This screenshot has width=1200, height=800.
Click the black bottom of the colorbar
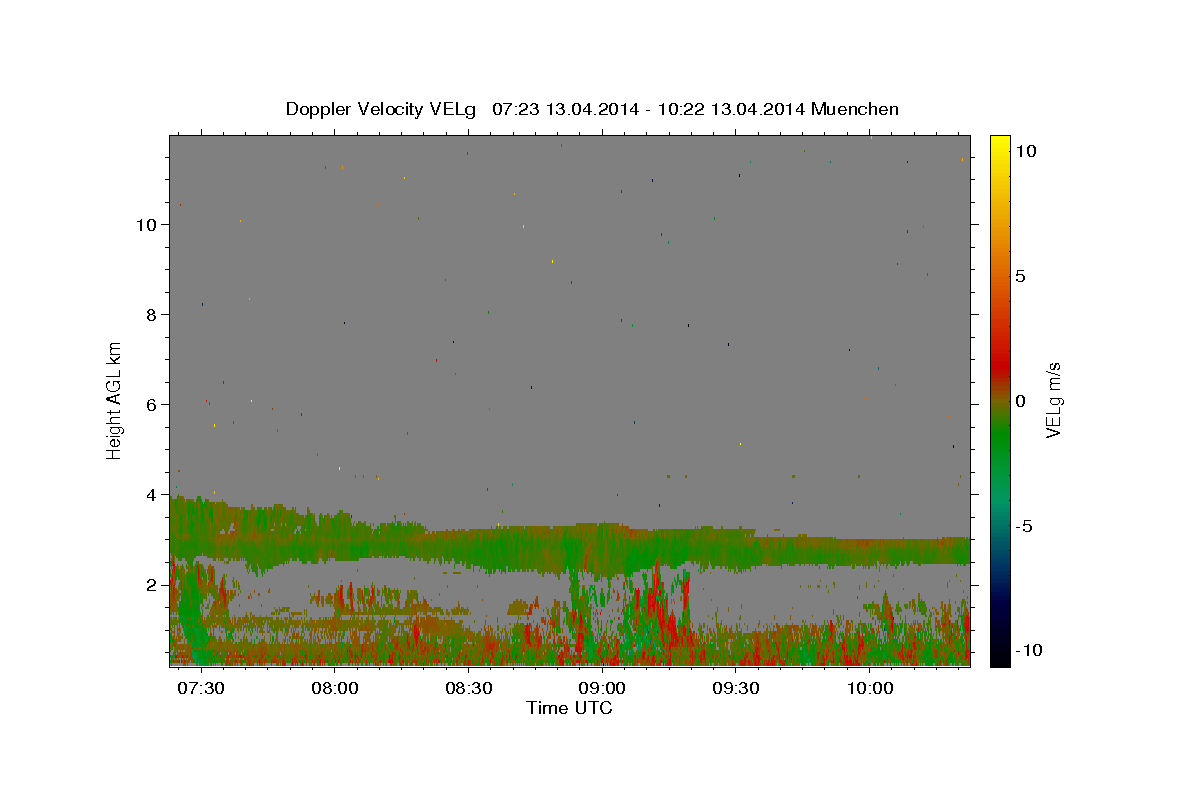[1000, 655]
